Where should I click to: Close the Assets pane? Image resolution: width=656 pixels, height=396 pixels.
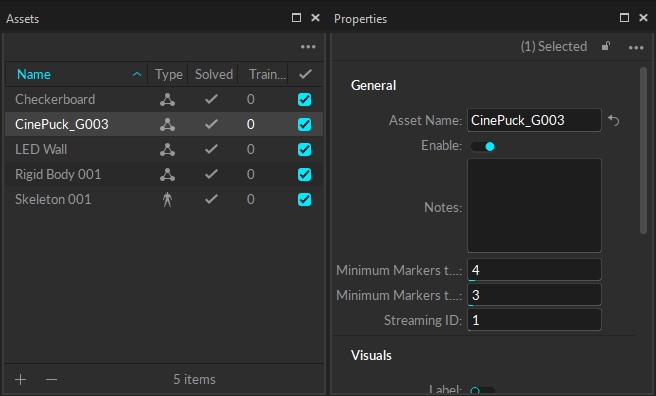315,18
